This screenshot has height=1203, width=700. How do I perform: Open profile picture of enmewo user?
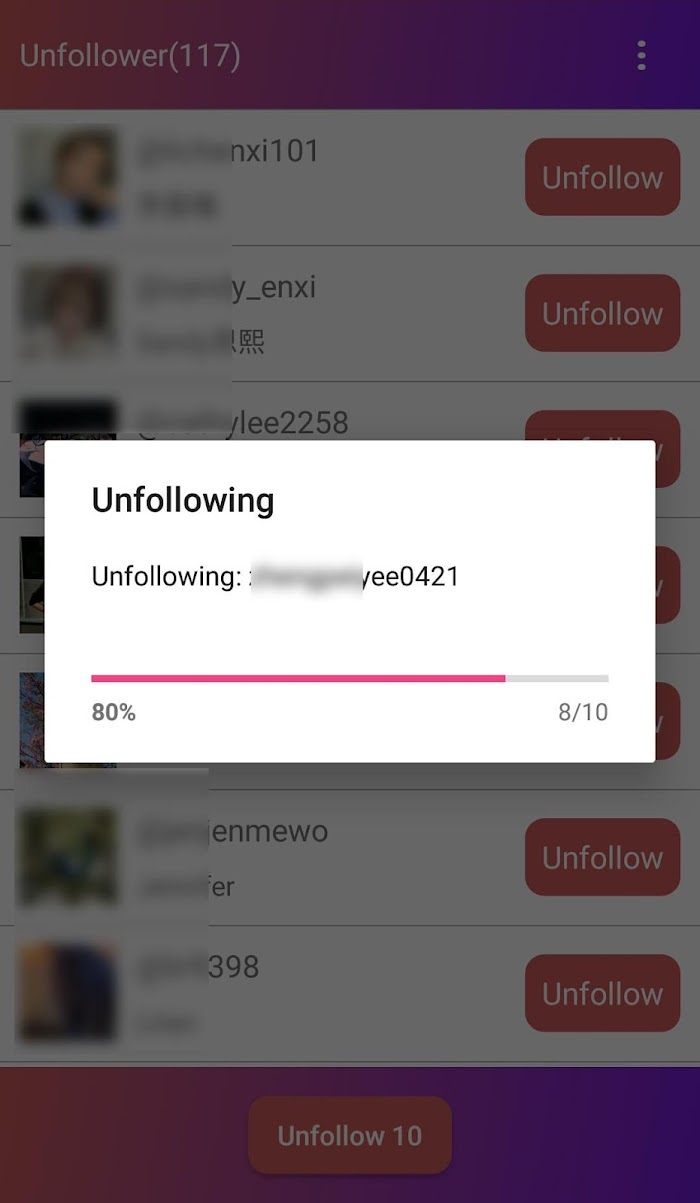click(68, 857)
